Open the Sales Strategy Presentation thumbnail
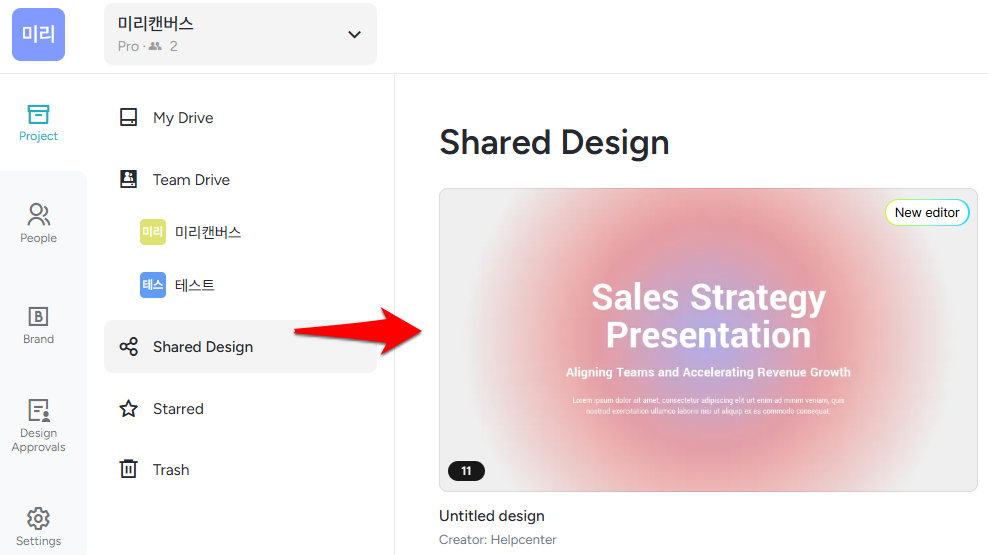 point(708,340)
